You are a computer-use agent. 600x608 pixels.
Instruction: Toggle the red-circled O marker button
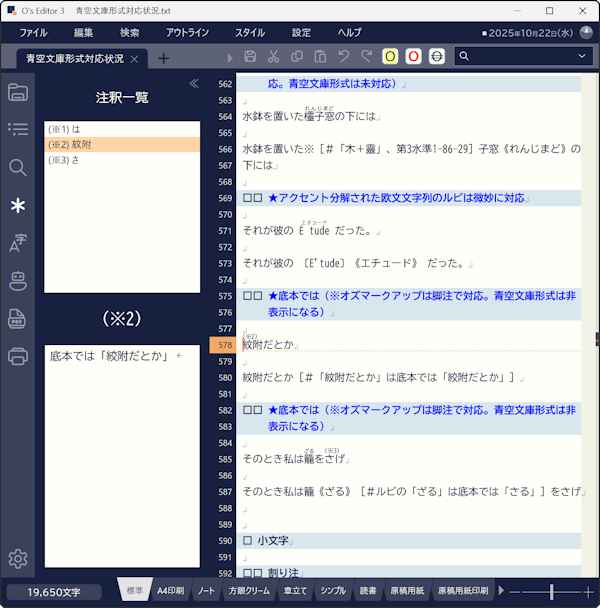click(413, 57)
